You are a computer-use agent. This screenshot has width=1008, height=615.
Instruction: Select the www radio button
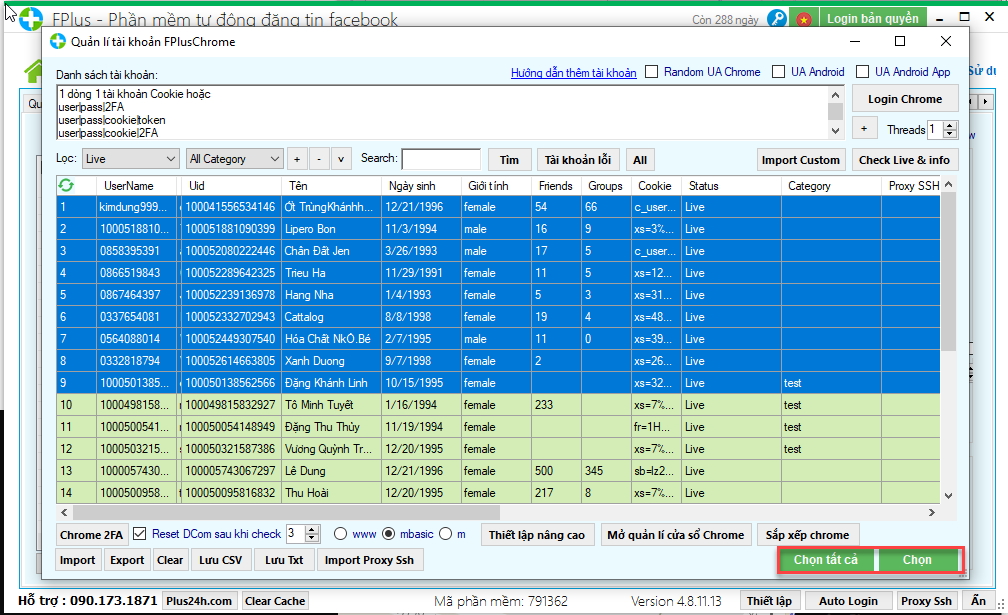coord(341,534)
